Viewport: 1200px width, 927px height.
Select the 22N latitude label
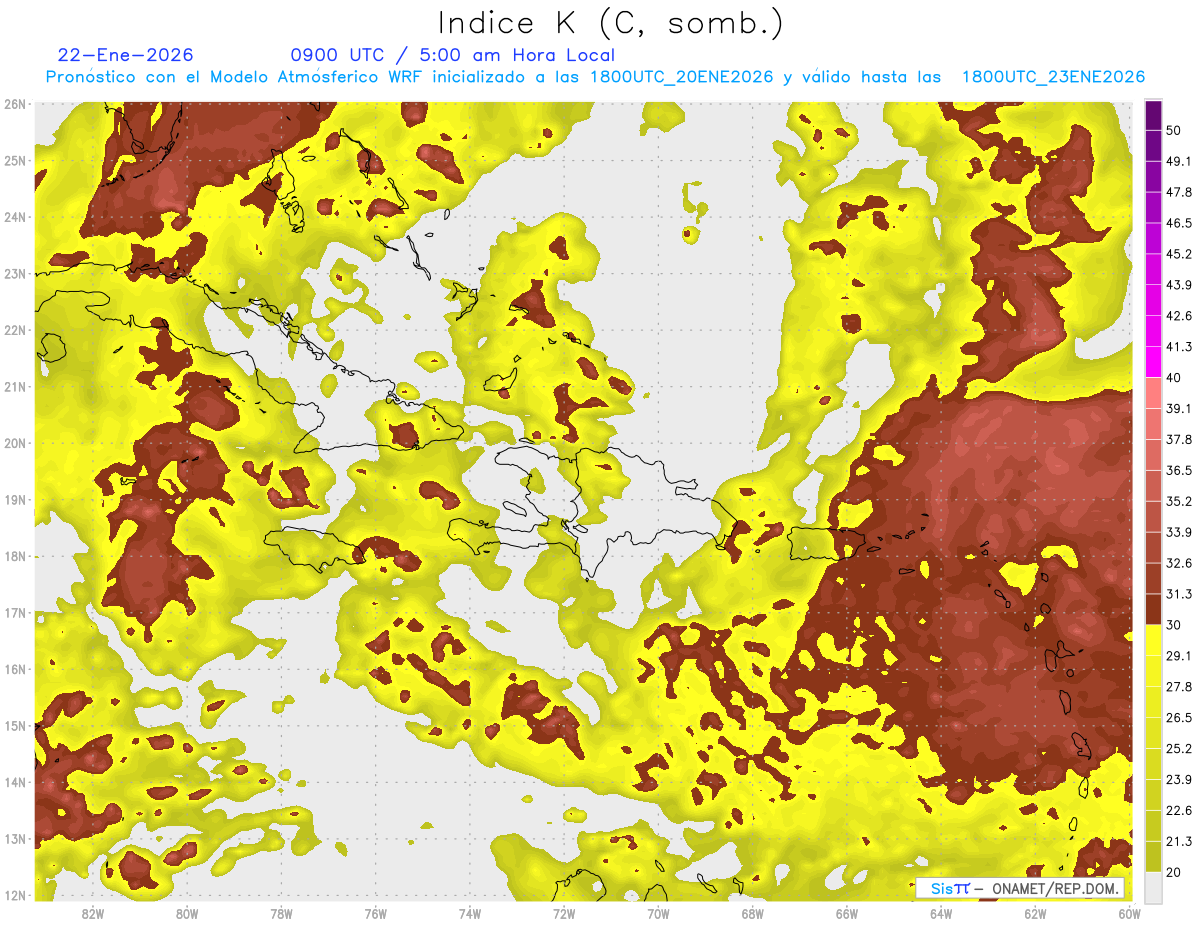tap(14, 330)
